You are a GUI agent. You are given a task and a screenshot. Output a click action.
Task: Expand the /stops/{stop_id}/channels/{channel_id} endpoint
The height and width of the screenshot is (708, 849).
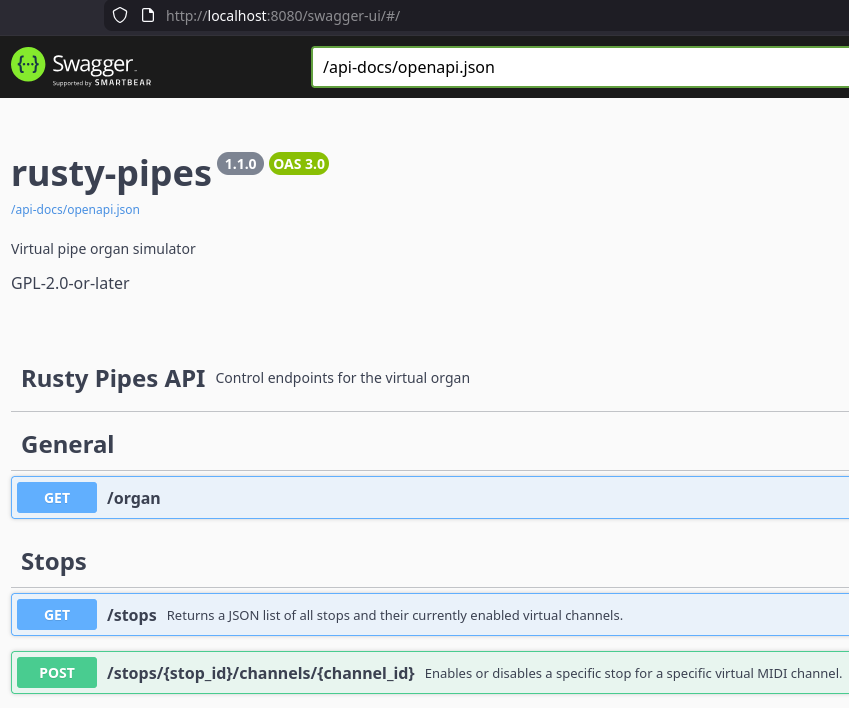pyautogui.click(x=261, y=673)
